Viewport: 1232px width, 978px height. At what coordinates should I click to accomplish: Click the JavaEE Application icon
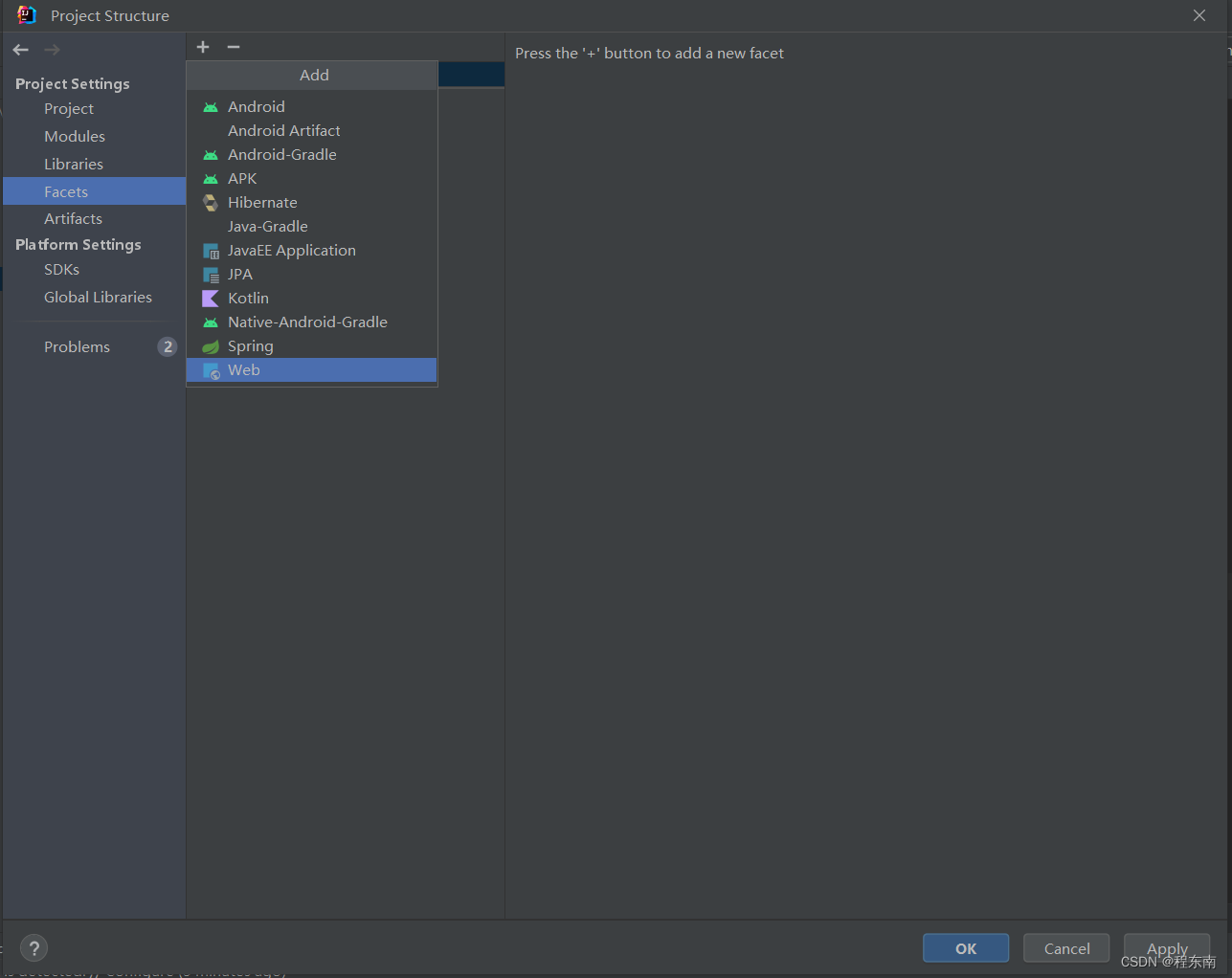point(212,251)
